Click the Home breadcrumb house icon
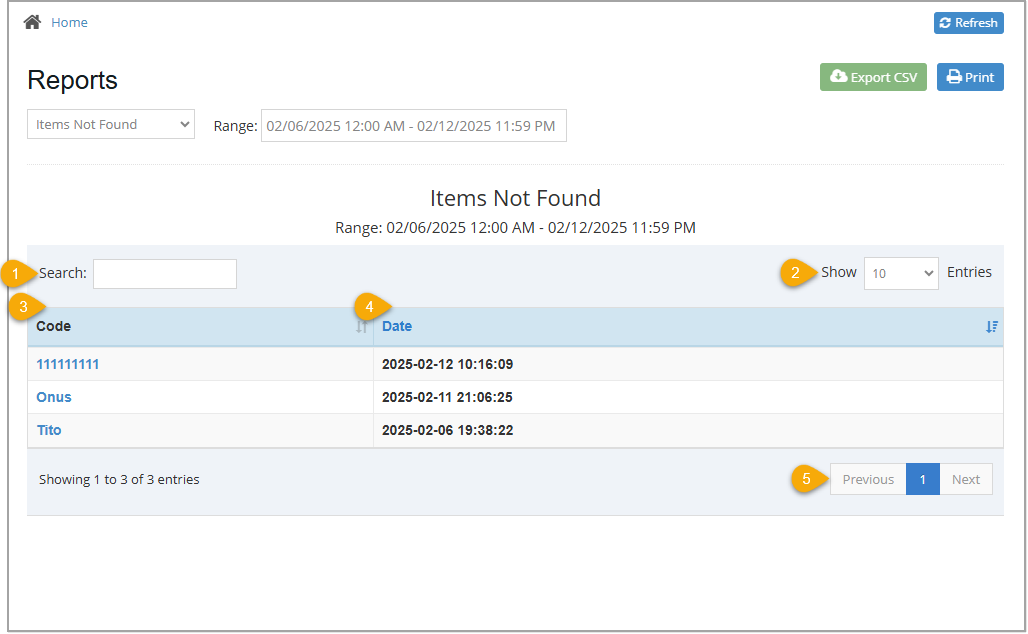 pyautogui.click(x=31, y=21)
